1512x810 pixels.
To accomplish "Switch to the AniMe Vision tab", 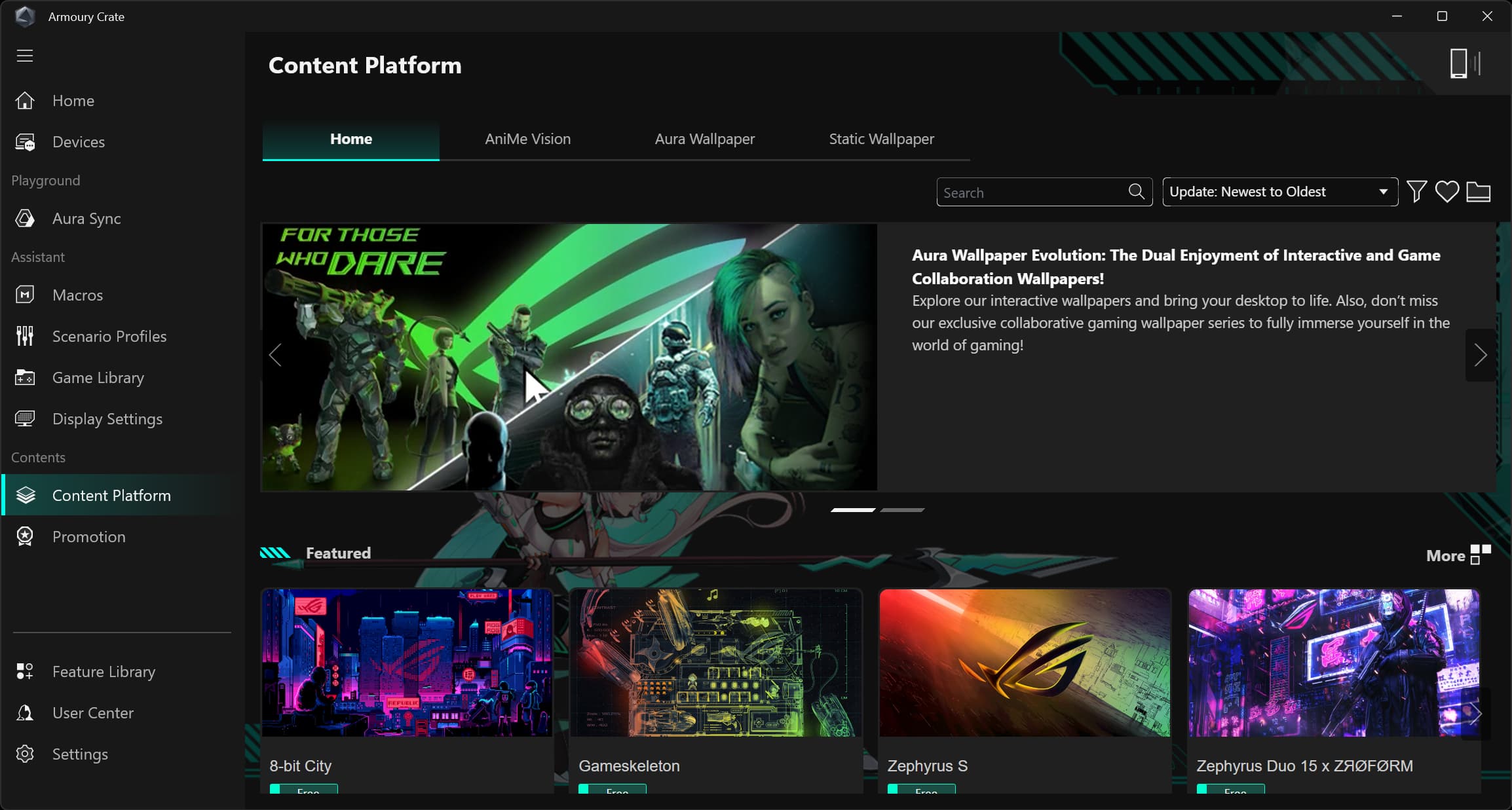I will pyautogui.click(x=527, y=139).
